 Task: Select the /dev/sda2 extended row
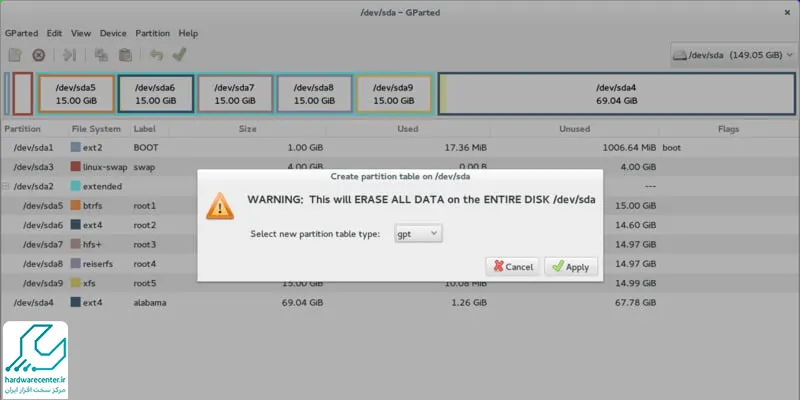coord(400,186)
